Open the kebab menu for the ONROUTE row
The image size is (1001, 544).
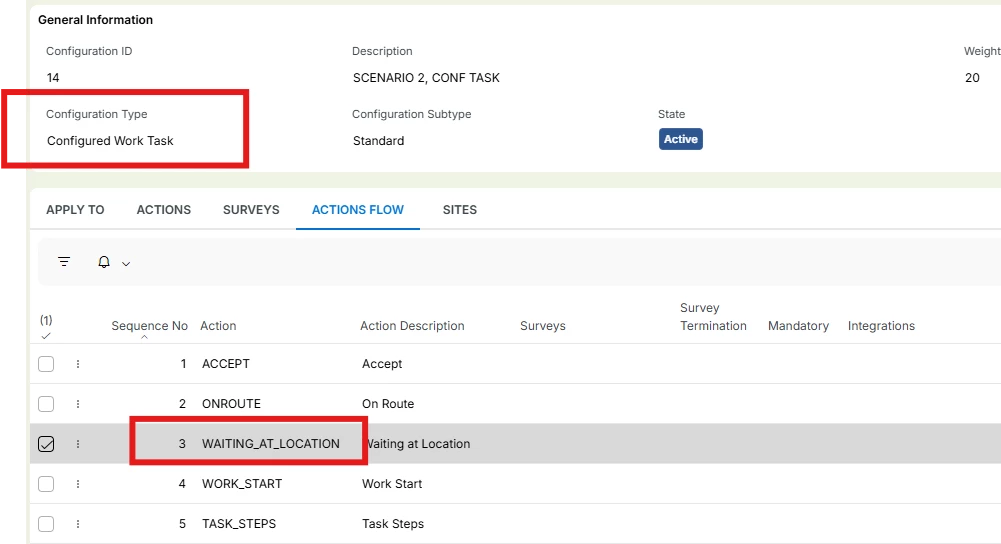pos(78,404)
